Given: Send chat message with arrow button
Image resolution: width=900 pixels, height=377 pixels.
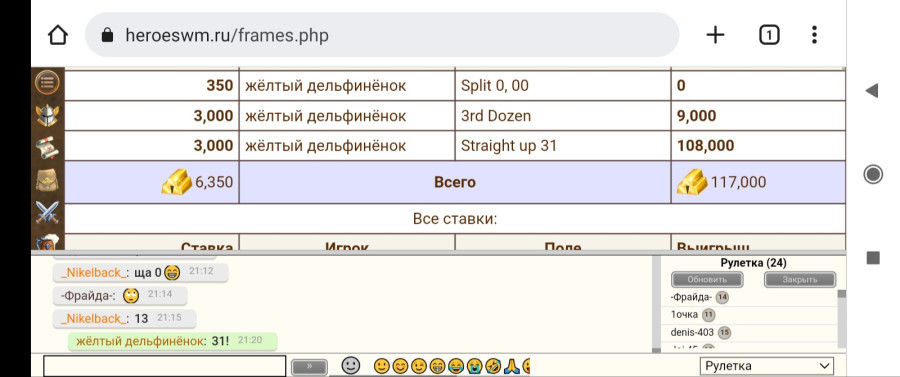Looking at the screenshot, I should click(309, 367).
